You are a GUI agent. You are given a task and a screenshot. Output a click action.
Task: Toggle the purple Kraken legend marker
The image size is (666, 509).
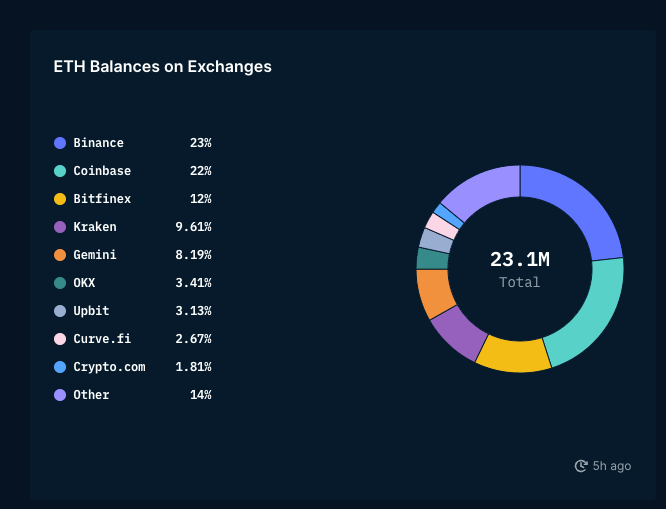click(60, 227)
